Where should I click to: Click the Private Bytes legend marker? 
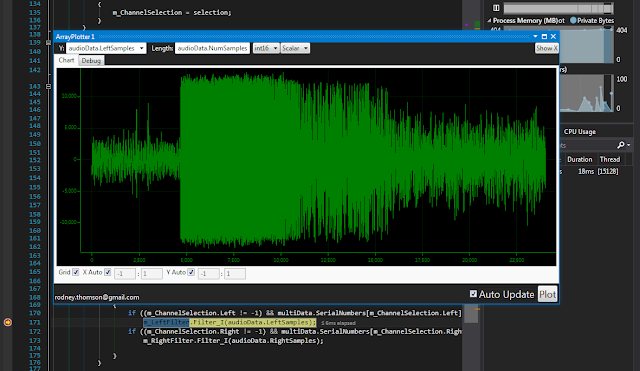pyautogui.click(x=573, y=20)
